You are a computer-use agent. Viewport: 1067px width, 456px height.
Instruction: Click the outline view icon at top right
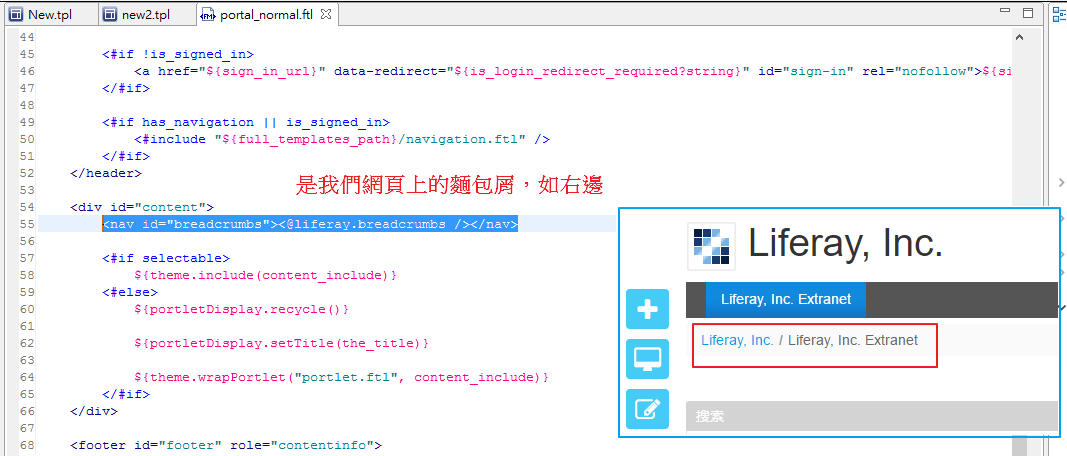coord(1060,14)
